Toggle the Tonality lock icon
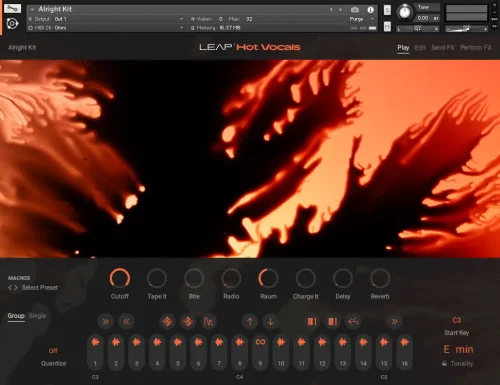 [444, 363]
